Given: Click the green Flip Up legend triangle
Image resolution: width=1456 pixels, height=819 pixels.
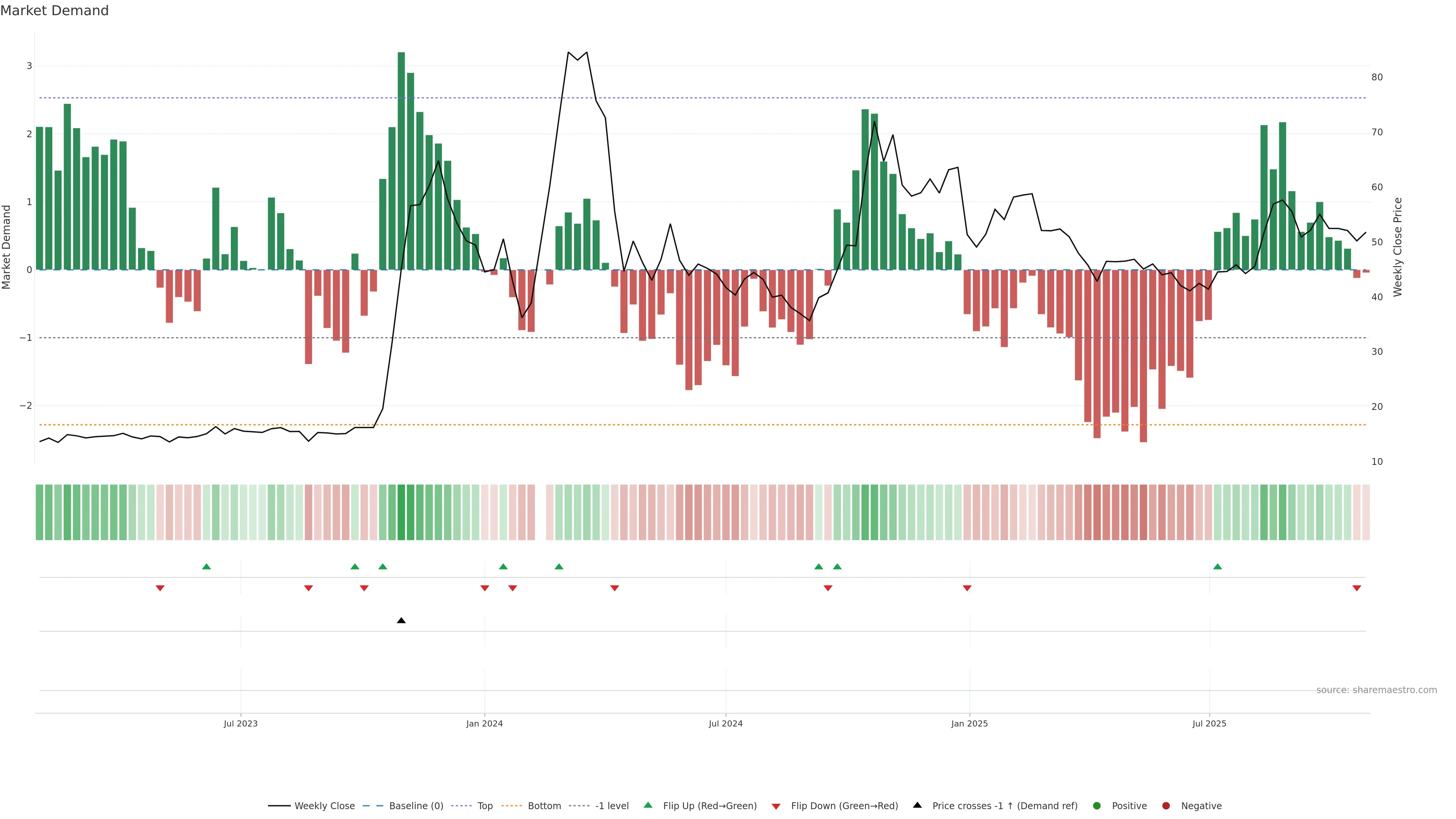Looking at the screenshot, I should tap(648, 805).
